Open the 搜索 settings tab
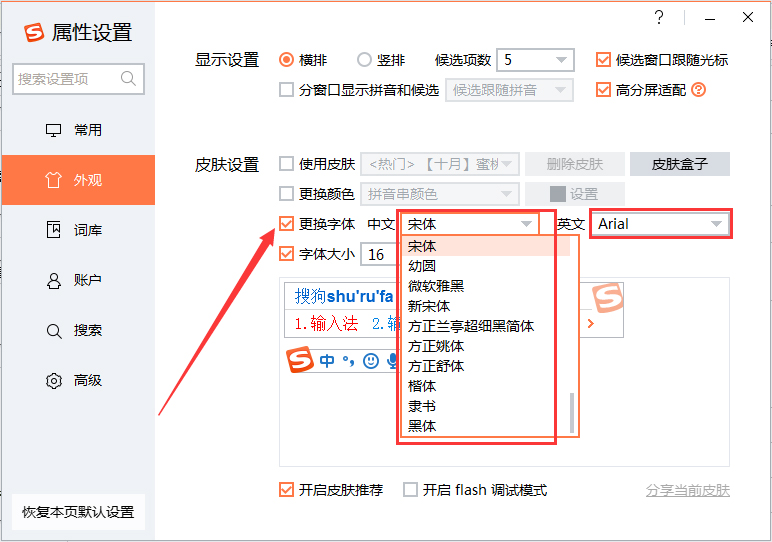772x542 pixels. tap(79, 331)
